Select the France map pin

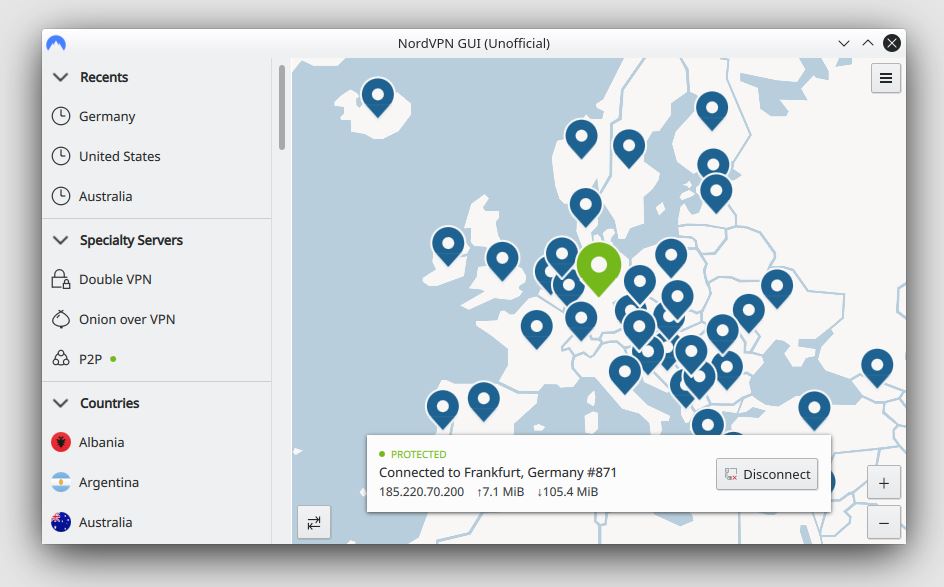[536, 329]
